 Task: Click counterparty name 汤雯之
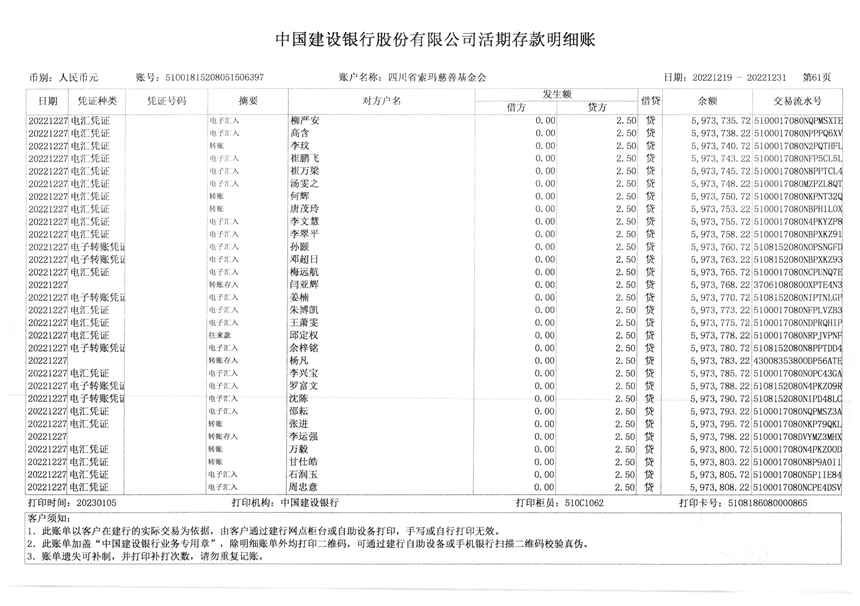tap(304, 184)
